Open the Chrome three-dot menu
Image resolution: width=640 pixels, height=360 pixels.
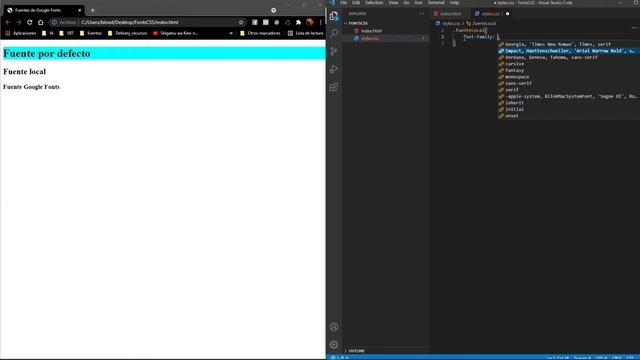[320, 22]
